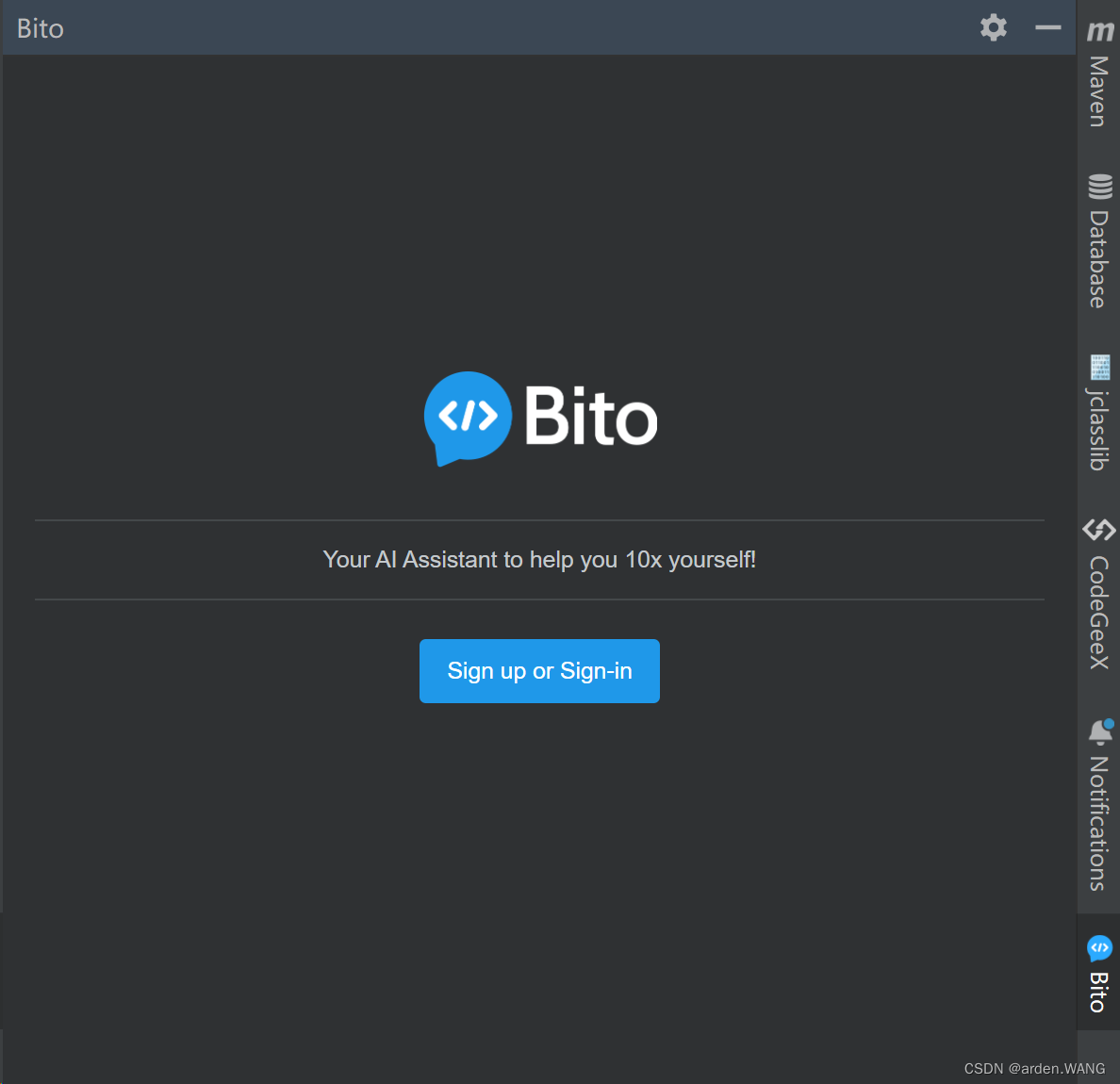Open the CodeGeeX tool window tab
The height and width of the screenshot is (1084, 1120).
point(1098,594)
